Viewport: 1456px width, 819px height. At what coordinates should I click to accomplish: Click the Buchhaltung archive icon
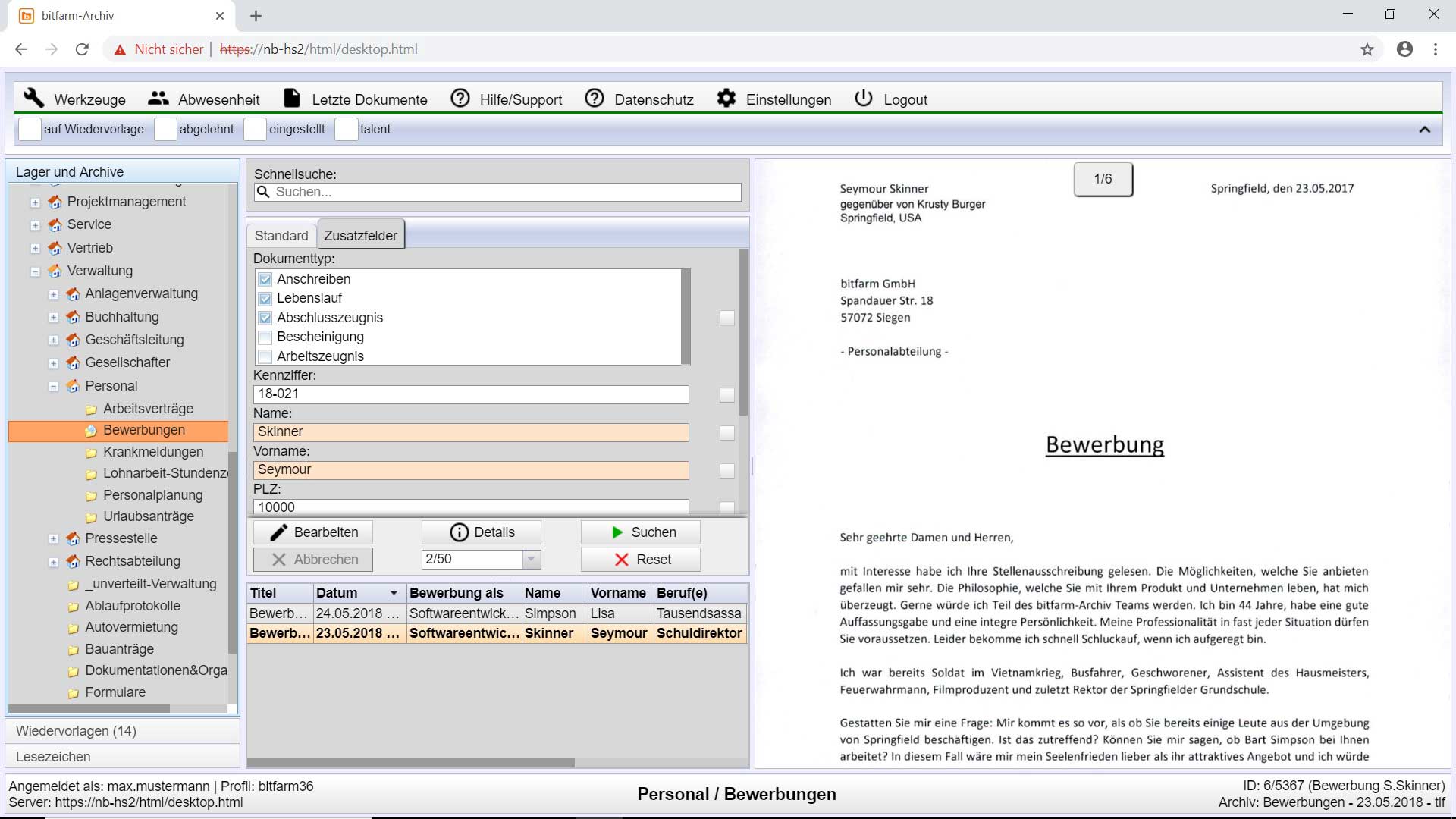point(73,317)
